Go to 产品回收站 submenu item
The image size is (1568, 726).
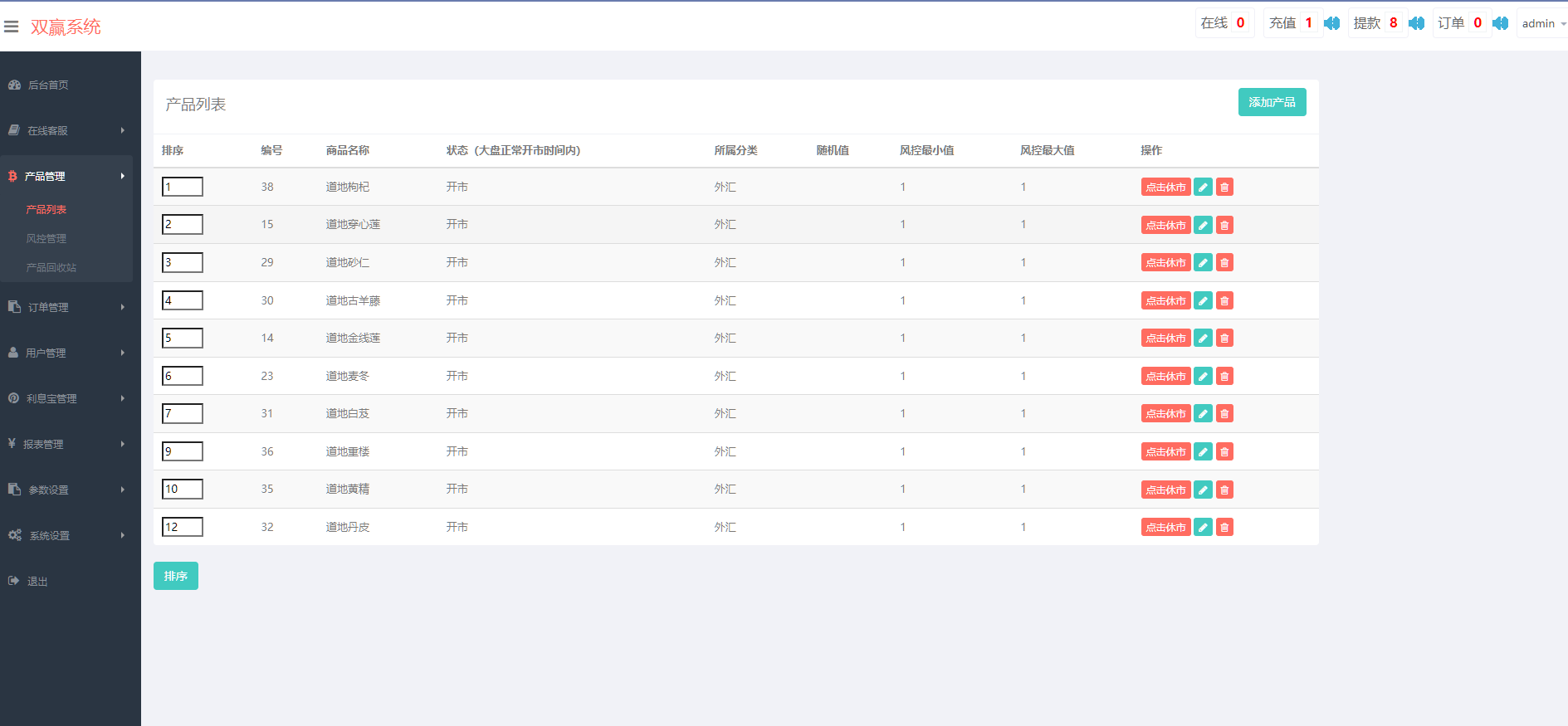51,268
